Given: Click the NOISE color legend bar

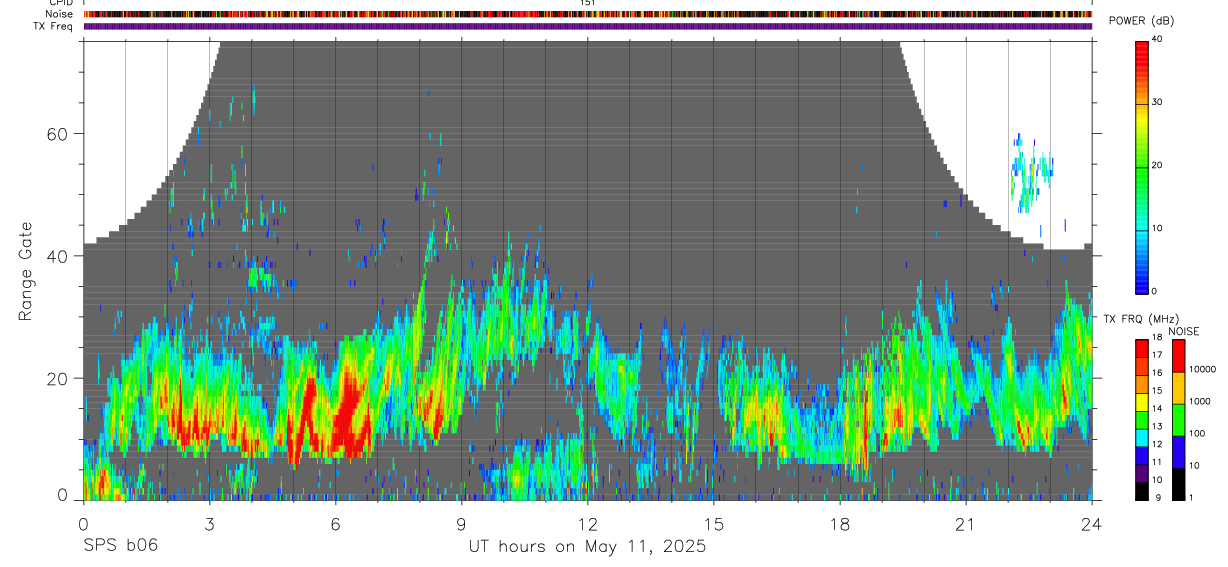Looking at the screenshot, I should 1178,420.
